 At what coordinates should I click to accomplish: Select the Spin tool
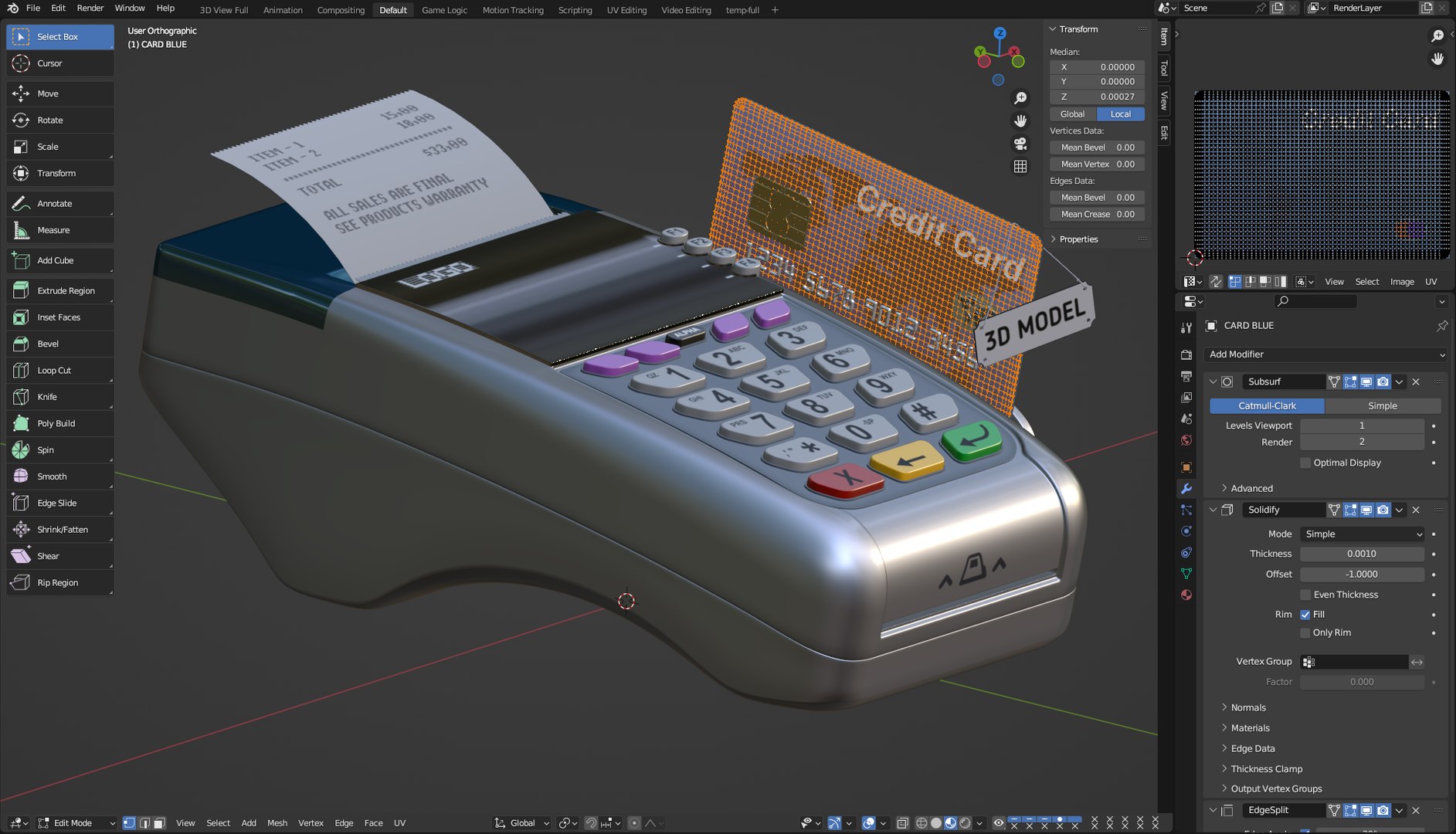[x=60, y=450]
